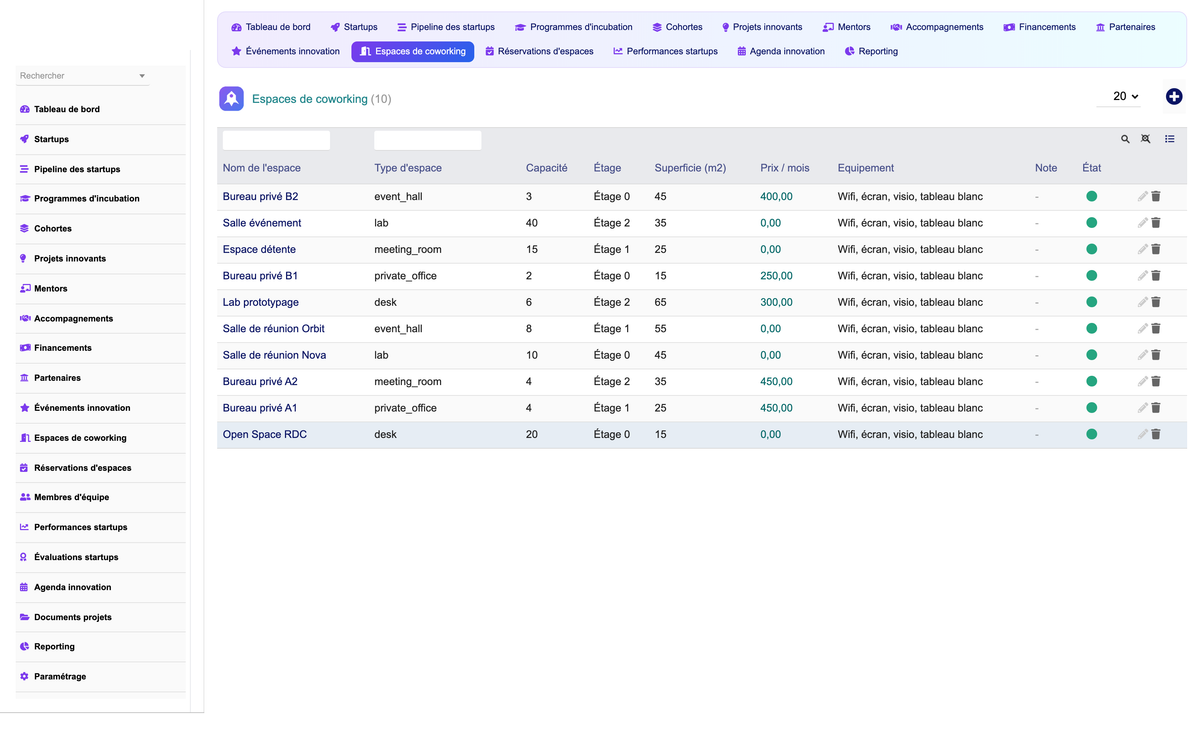
Task: Open the Pipeline des startups top tab
Action: [445, 27]
